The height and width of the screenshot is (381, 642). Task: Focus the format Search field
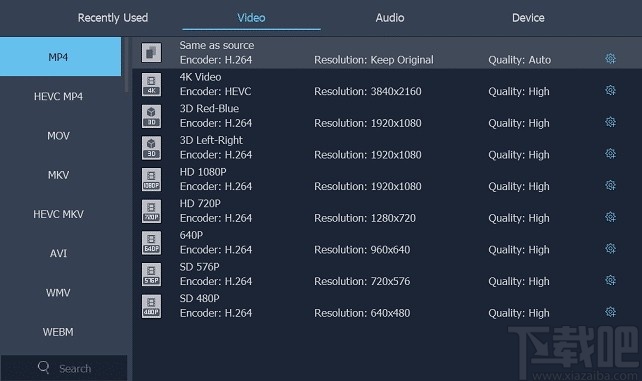coord(64,368)
